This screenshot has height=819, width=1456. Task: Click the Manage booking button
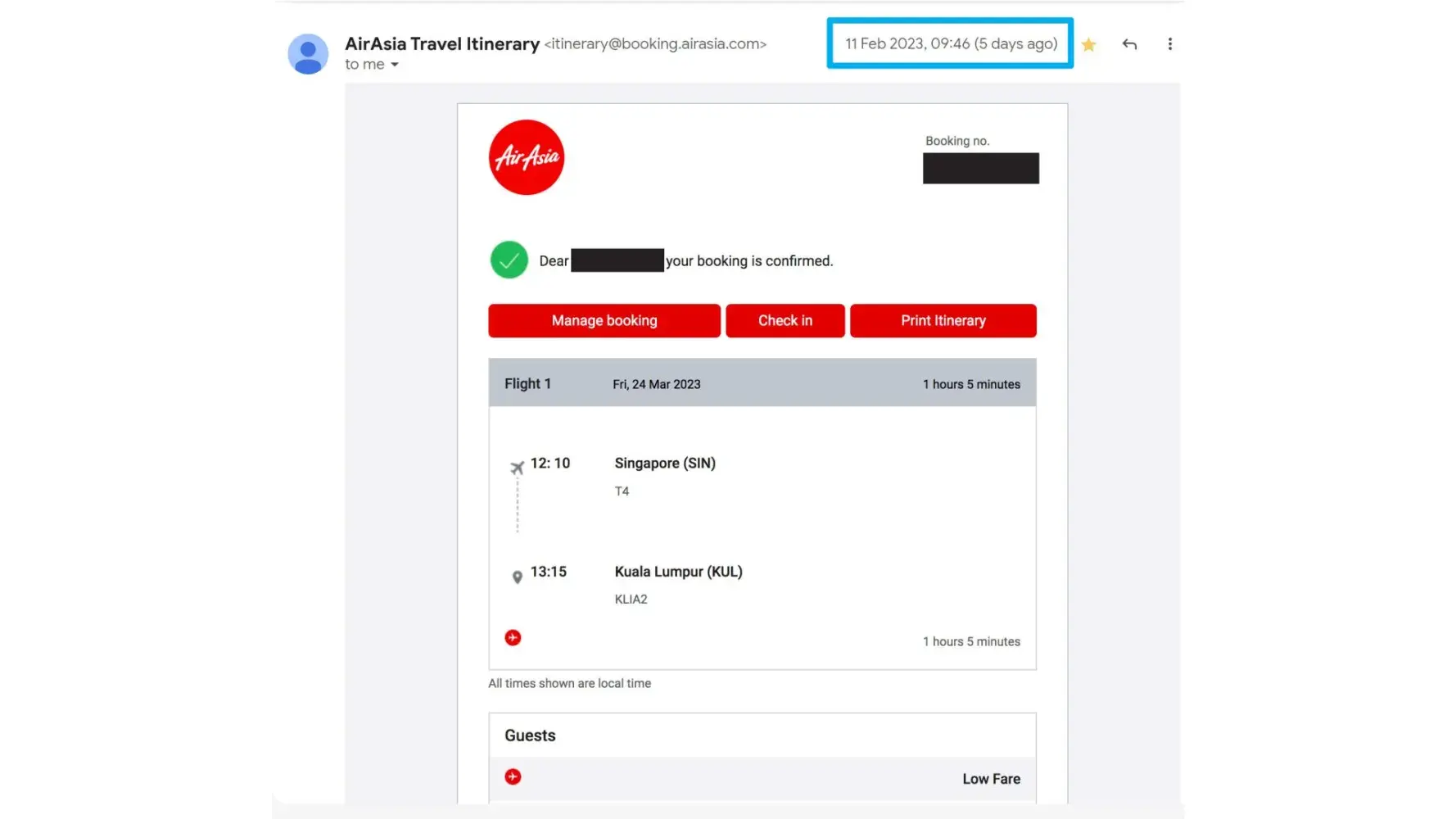[604, 321]
